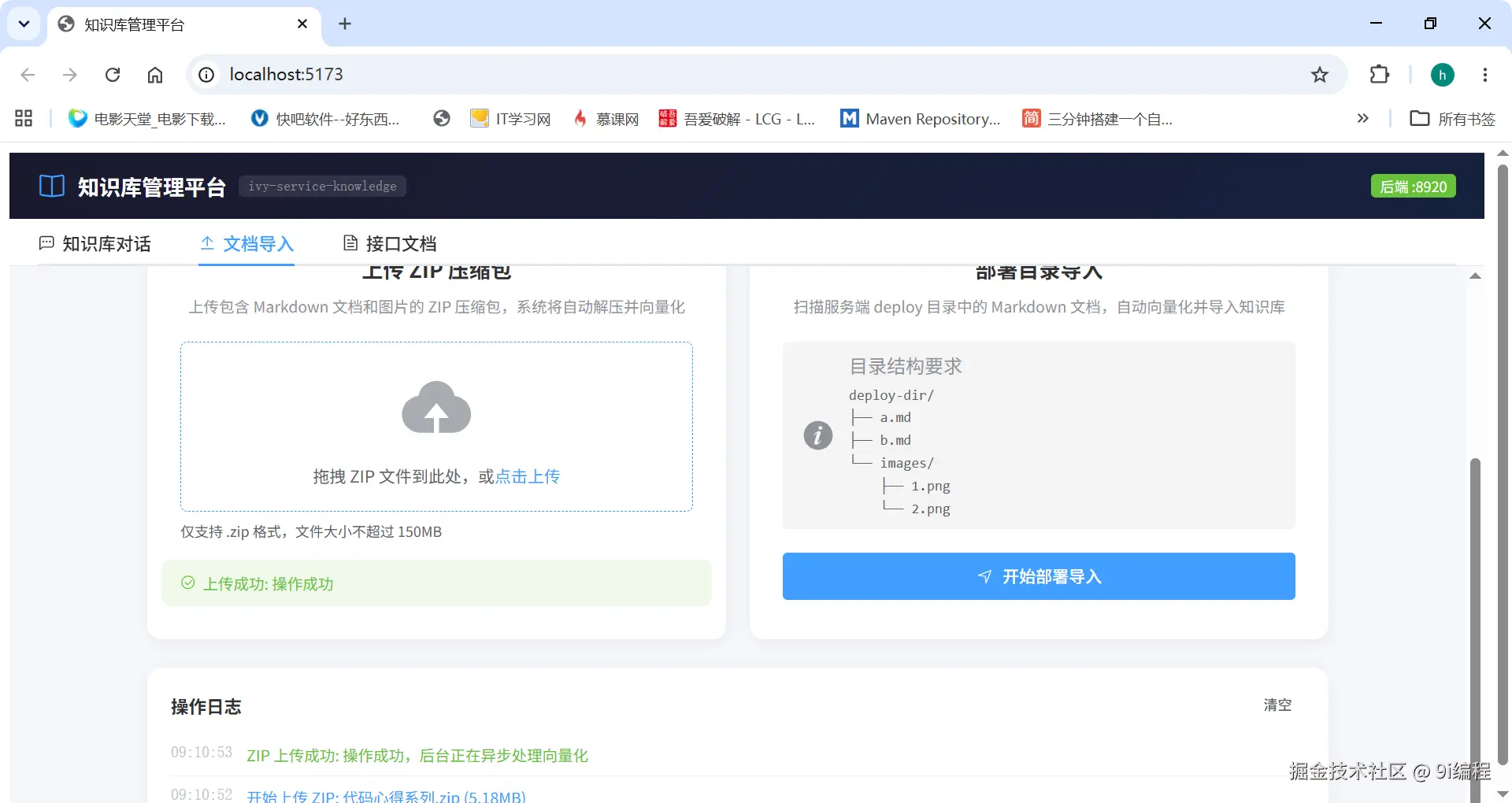Click the browser forward arrow
The height and width of the screenshot is (803, 1512).
pyautogui.click(x=70, y=75)
